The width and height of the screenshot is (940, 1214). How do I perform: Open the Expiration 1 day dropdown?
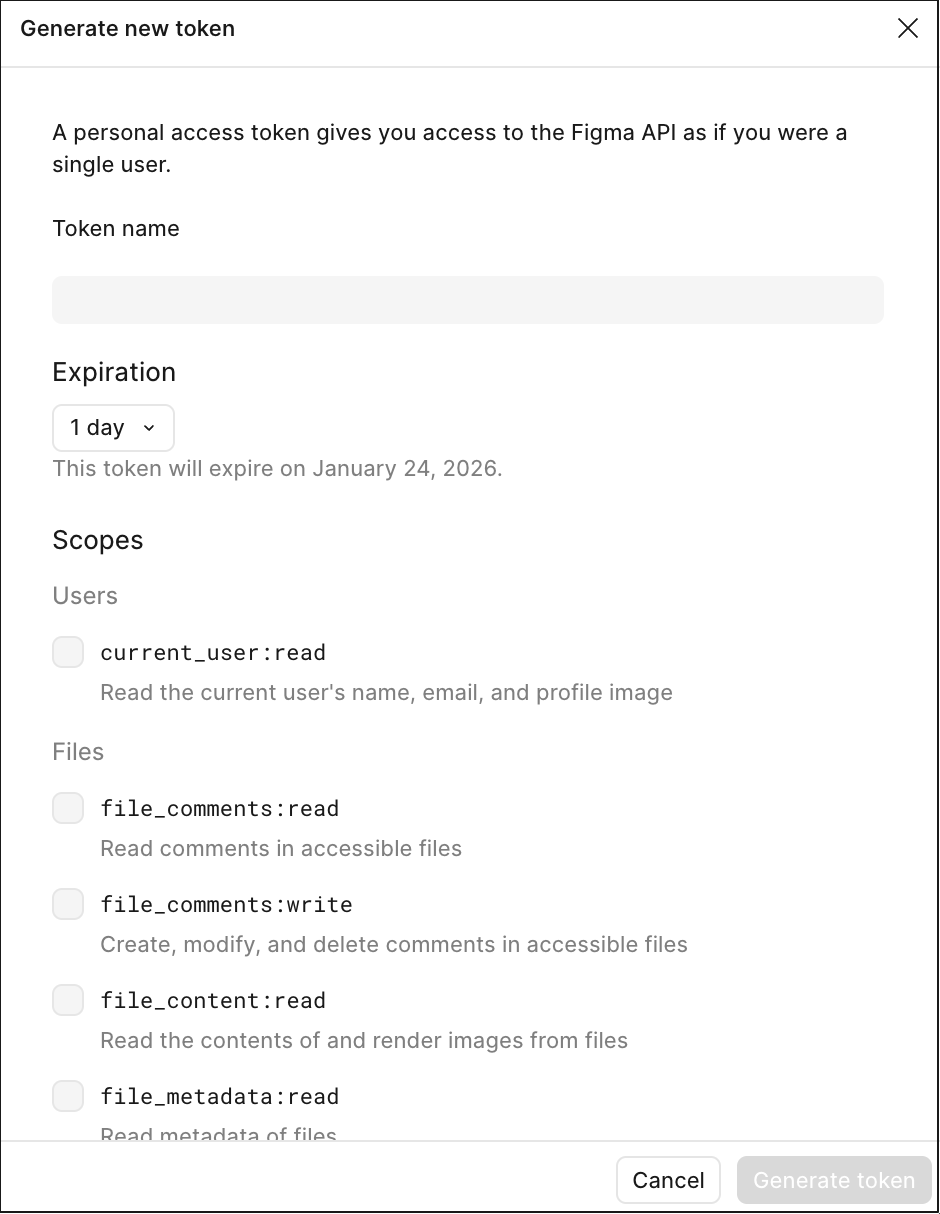113,428
